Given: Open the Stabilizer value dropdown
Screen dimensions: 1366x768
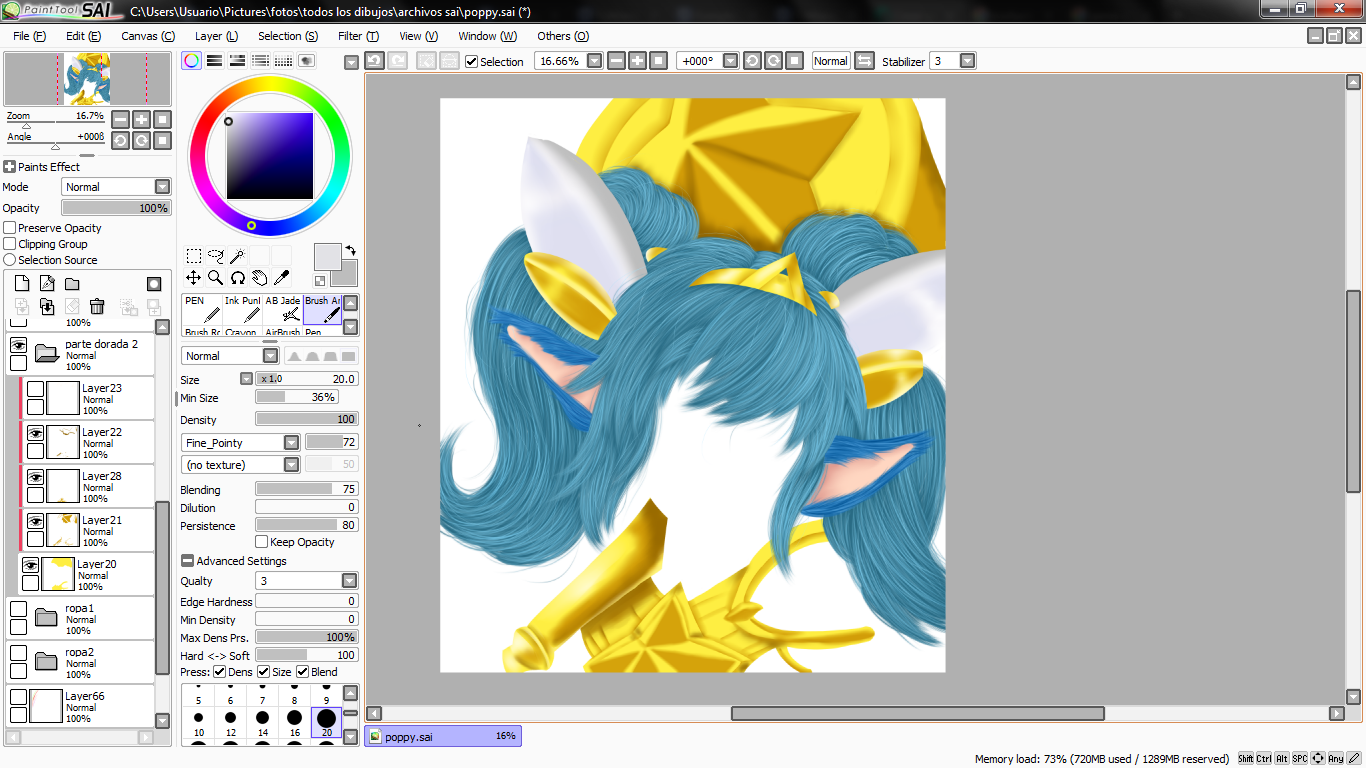Looking at the screenshot, I should pyautogui.click(x=967, y=61).
